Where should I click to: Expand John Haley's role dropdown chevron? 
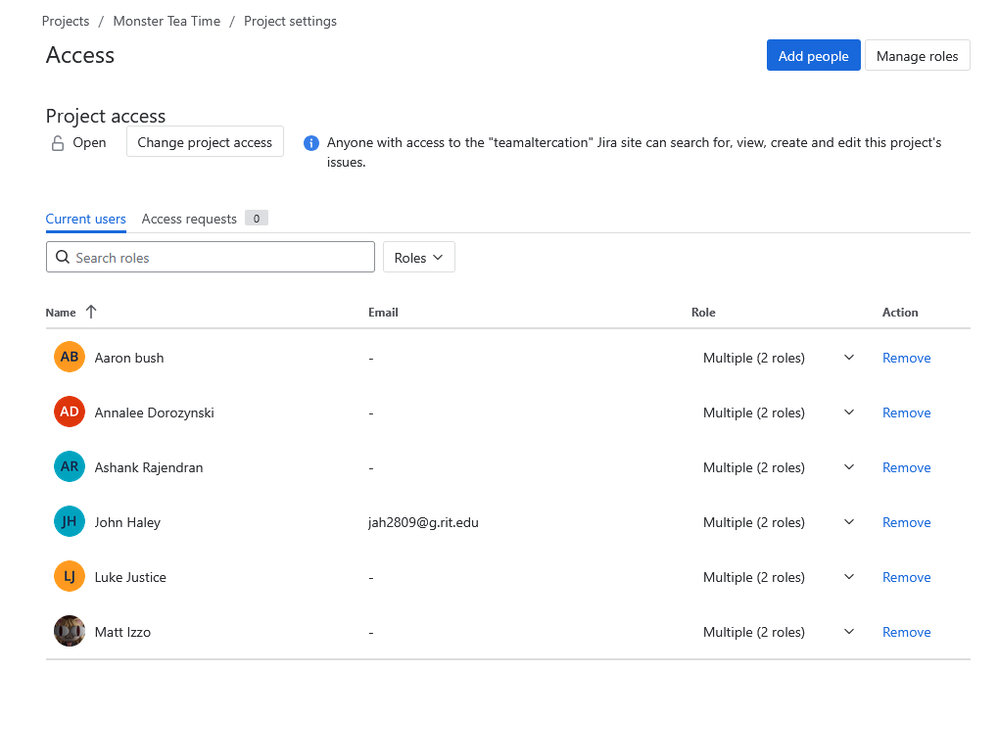[x=849, y=522]
